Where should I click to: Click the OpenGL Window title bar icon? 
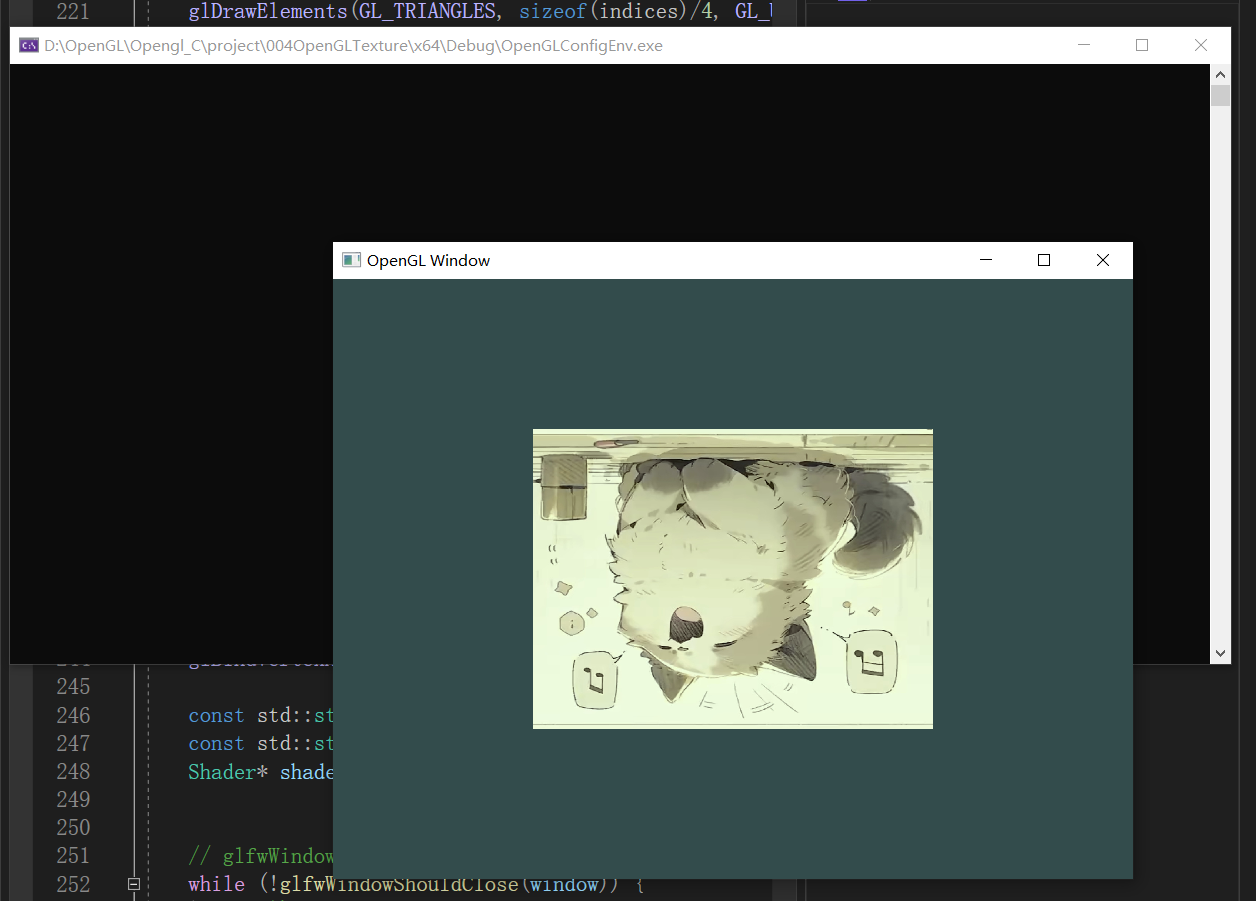(351, 260)
